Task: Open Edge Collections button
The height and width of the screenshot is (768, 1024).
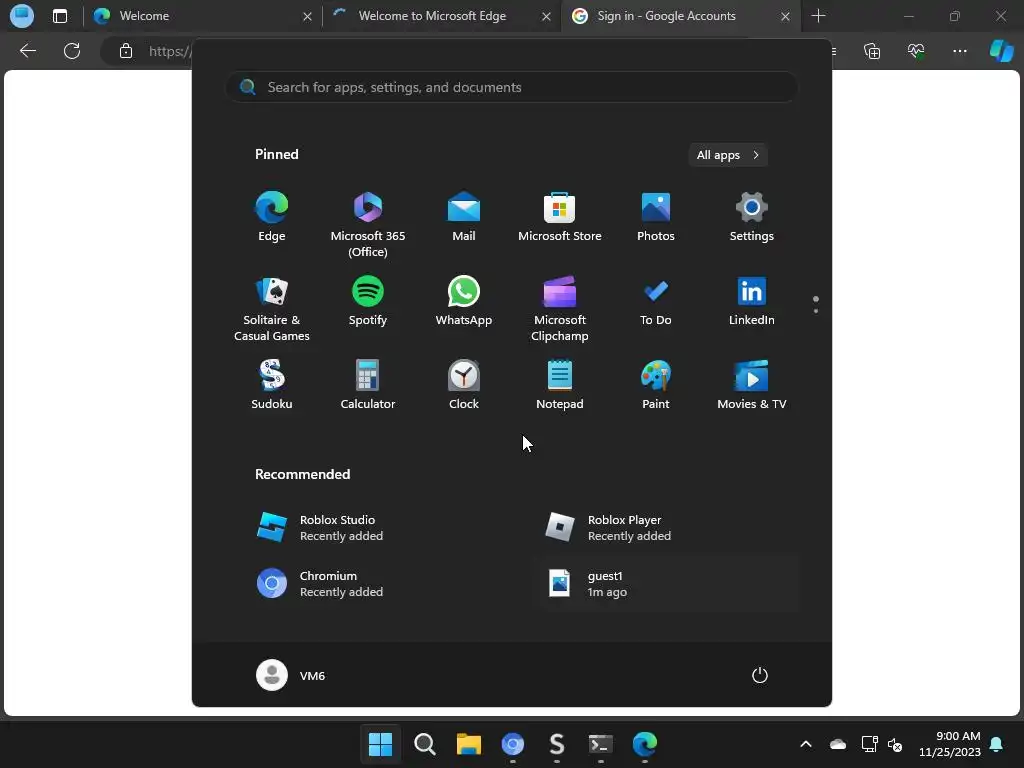Action: (x=872, y=51)
